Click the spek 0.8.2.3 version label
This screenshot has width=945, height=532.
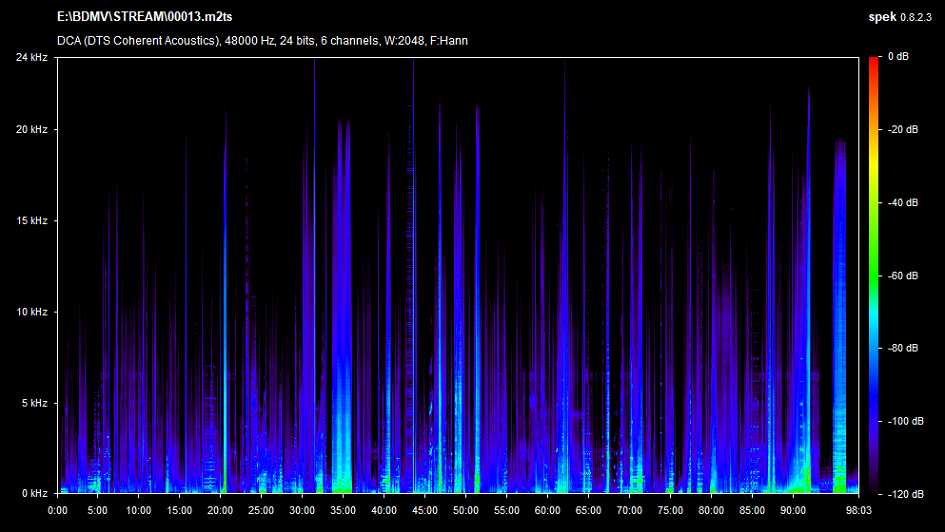tap(903, 17)
